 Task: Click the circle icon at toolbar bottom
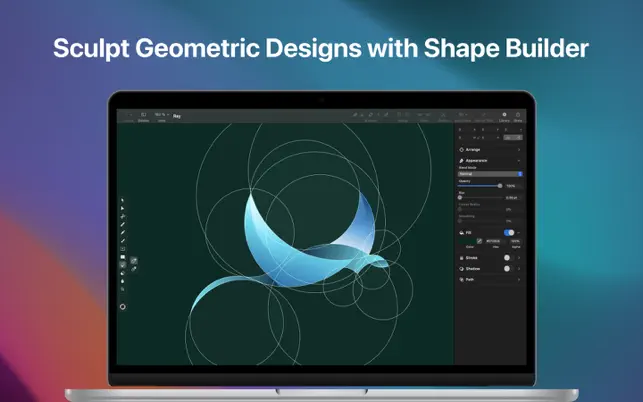(123, 307)
